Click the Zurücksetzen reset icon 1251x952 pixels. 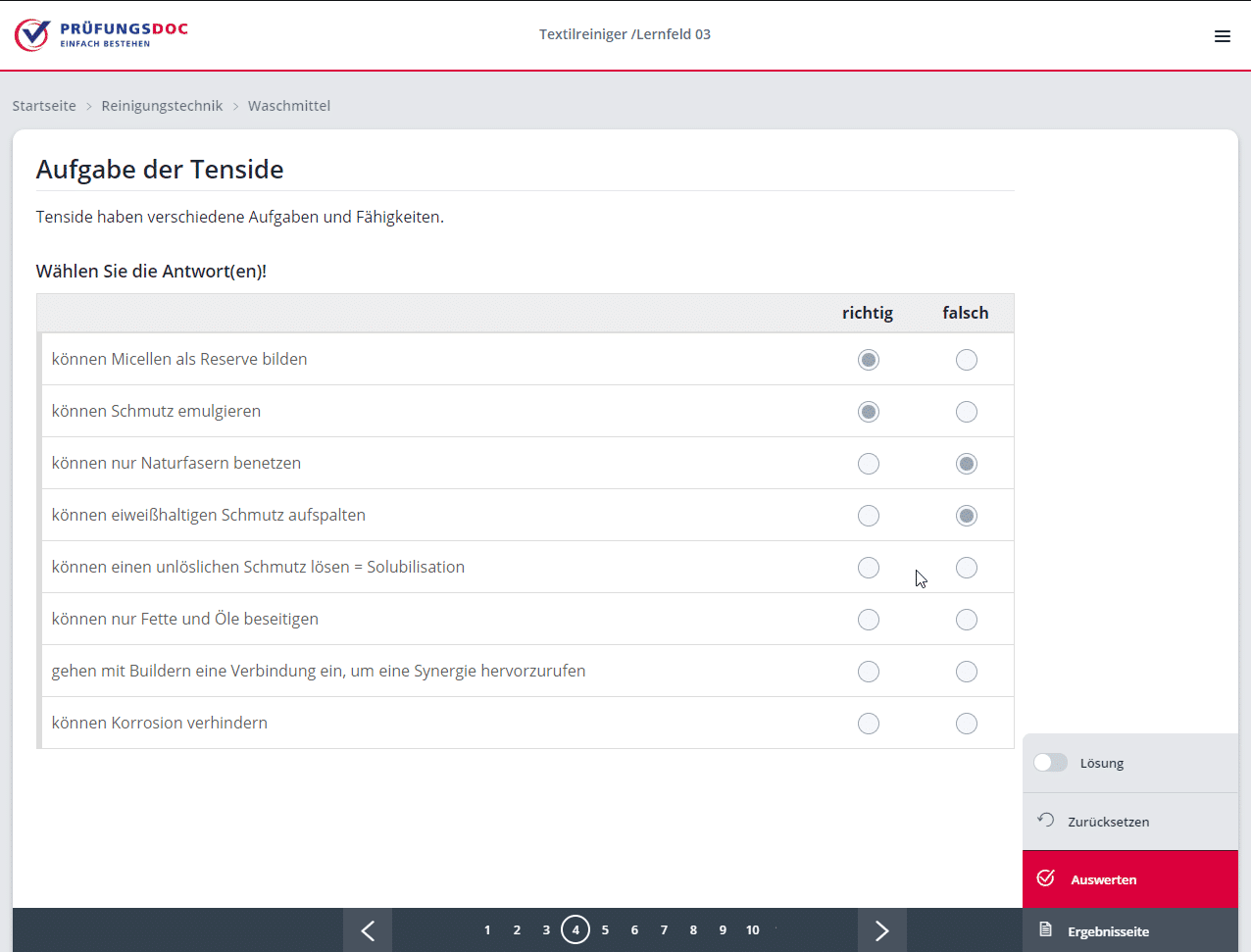tap(1046, 821)
